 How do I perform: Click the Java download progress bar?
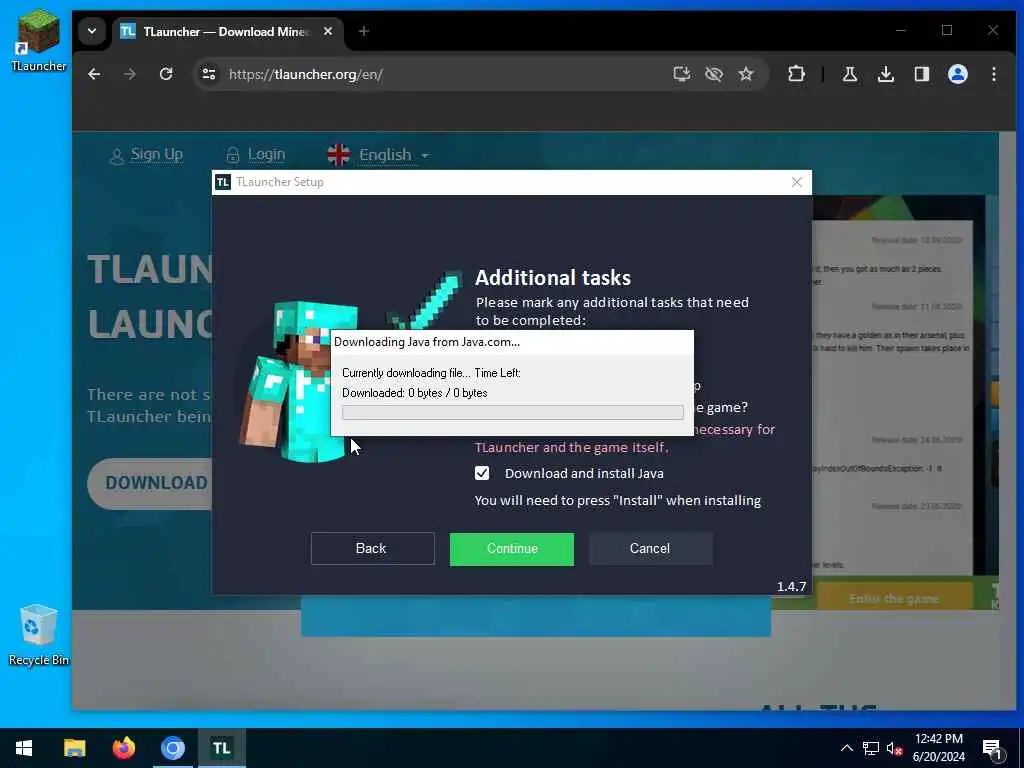pos(513,413)
